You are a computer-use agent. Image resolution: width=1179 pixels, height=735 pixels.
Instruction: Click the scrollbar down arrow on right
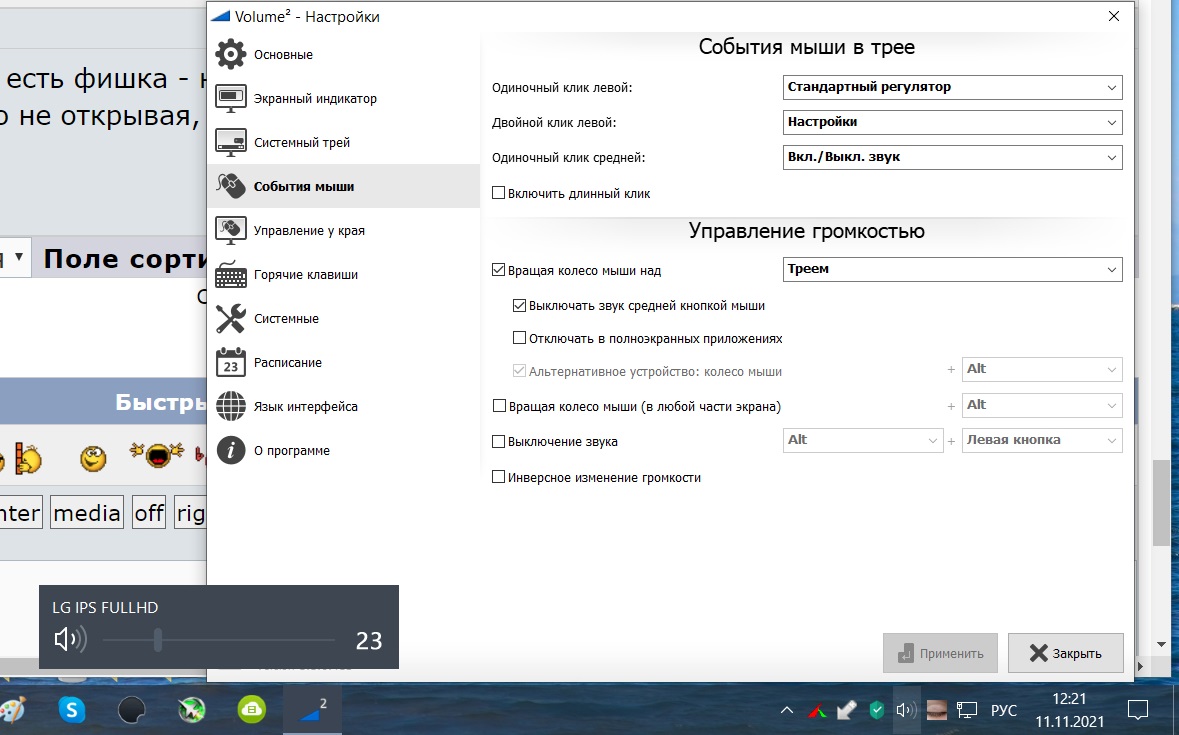1162,644
